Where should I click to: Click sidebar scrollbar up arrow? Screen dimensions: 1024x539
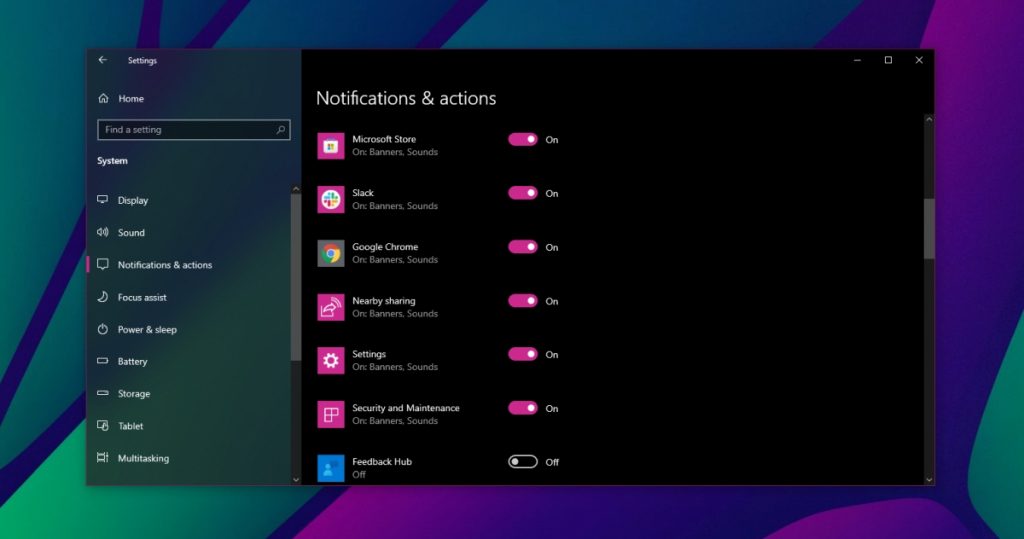[x=296, y=189]
